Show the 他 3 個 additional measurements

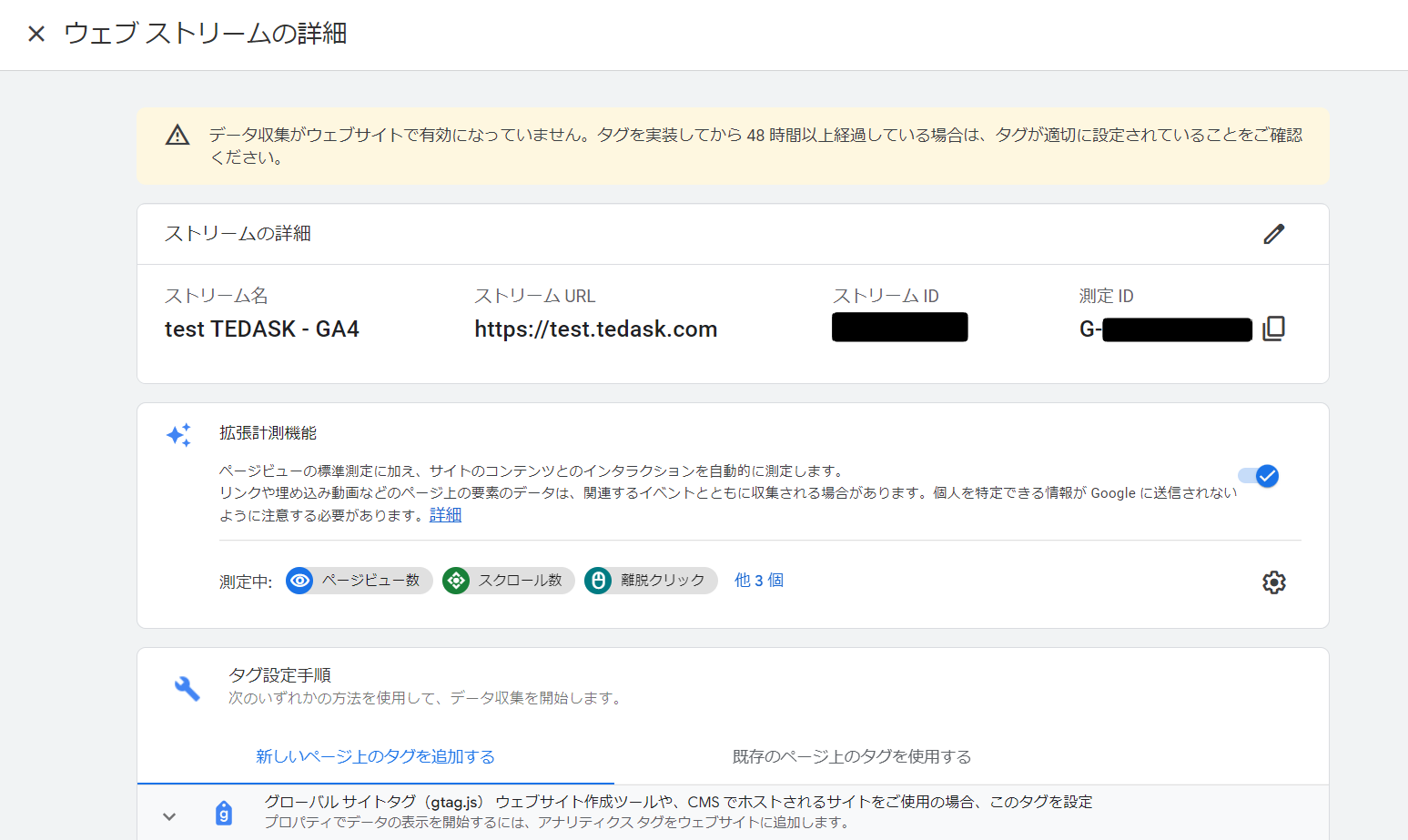pyautogui.click(x=758, y=581)
